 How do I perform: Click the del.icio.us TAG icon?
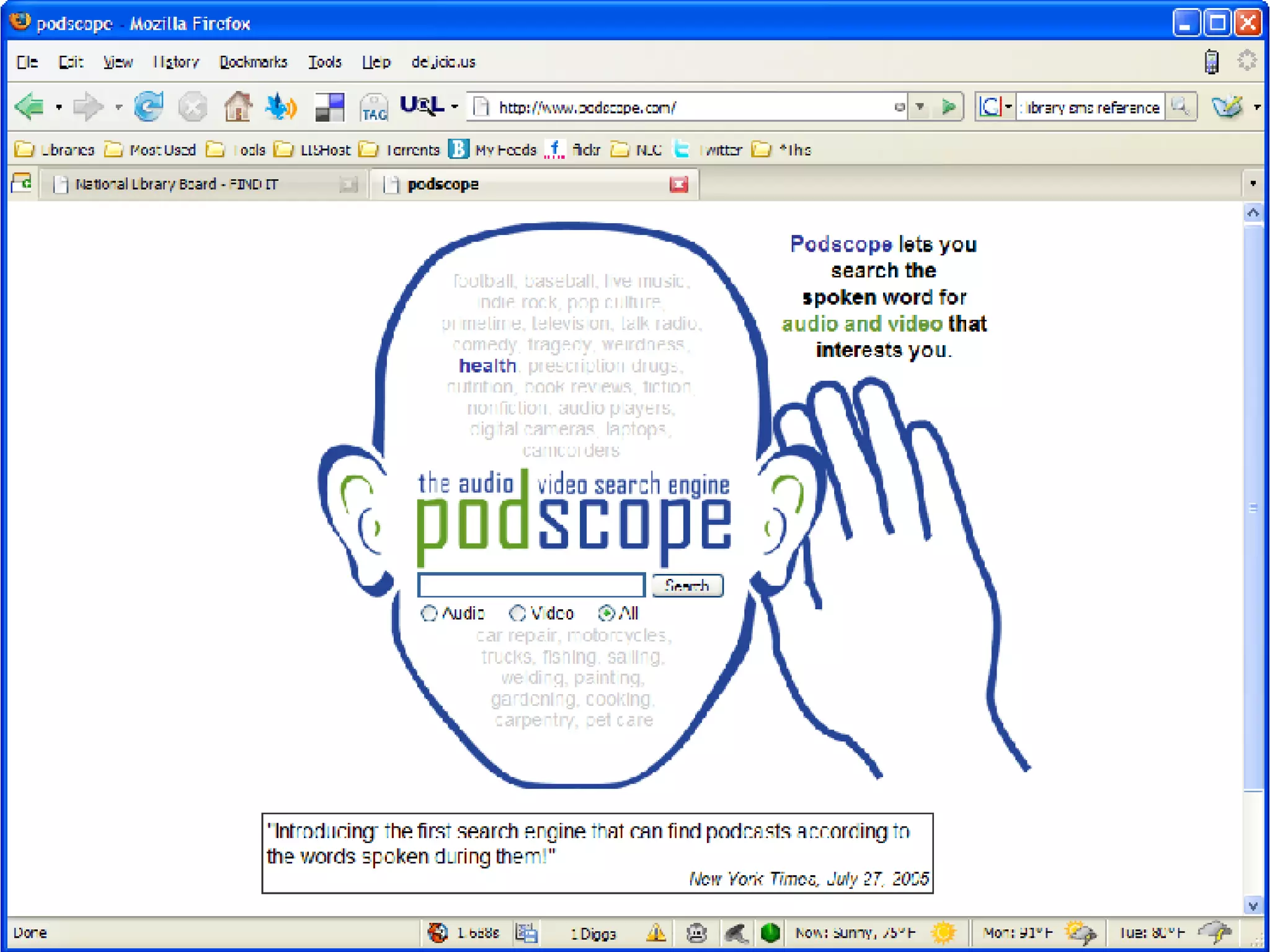click(374, 108)
